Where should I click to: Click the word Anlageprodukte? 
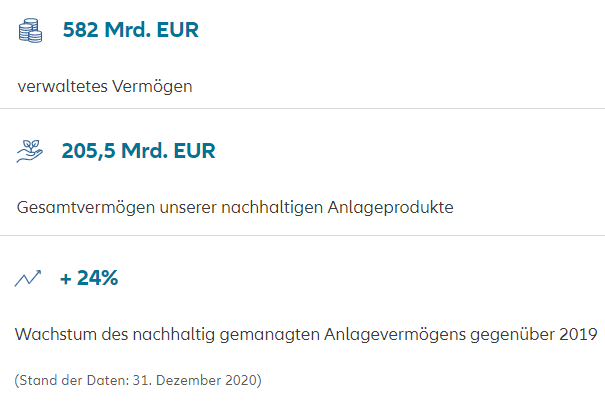pyautogui.click(x=390, y=208)
